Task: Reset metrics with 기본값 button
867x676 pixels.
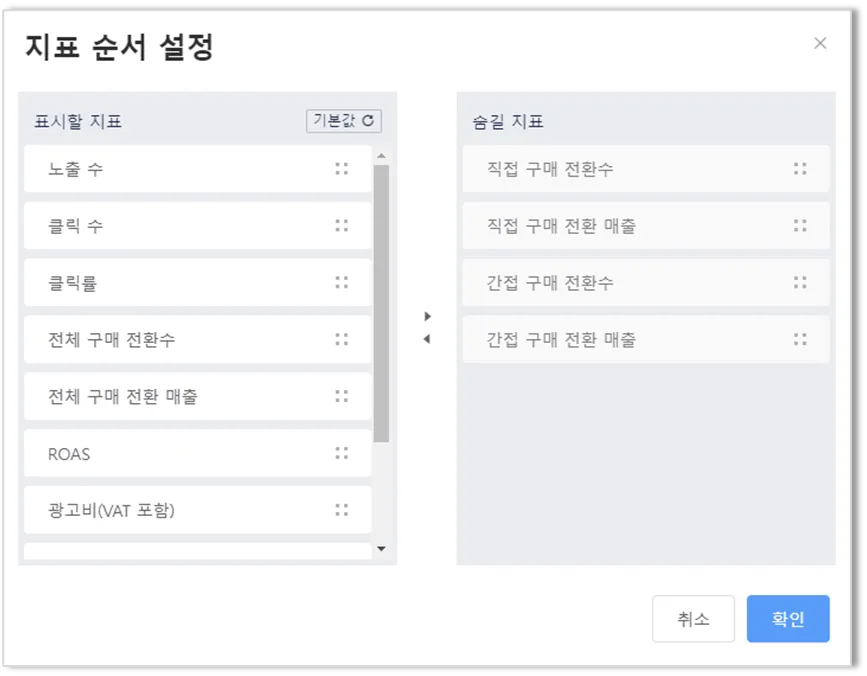Action: (x=344, y=121)
